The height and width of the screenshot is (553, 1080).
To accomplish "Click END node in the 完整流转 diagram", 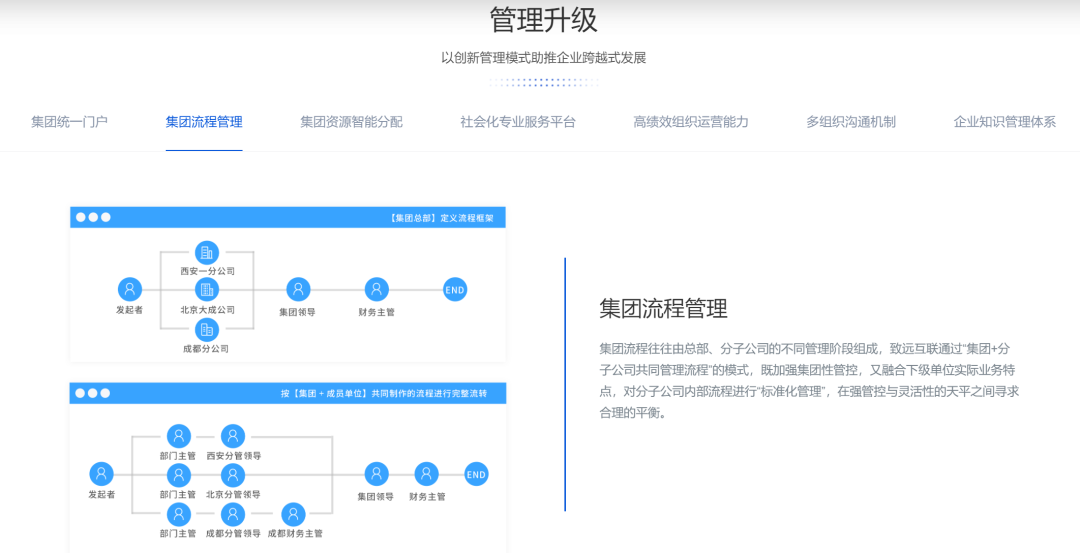I will [476, 474].
